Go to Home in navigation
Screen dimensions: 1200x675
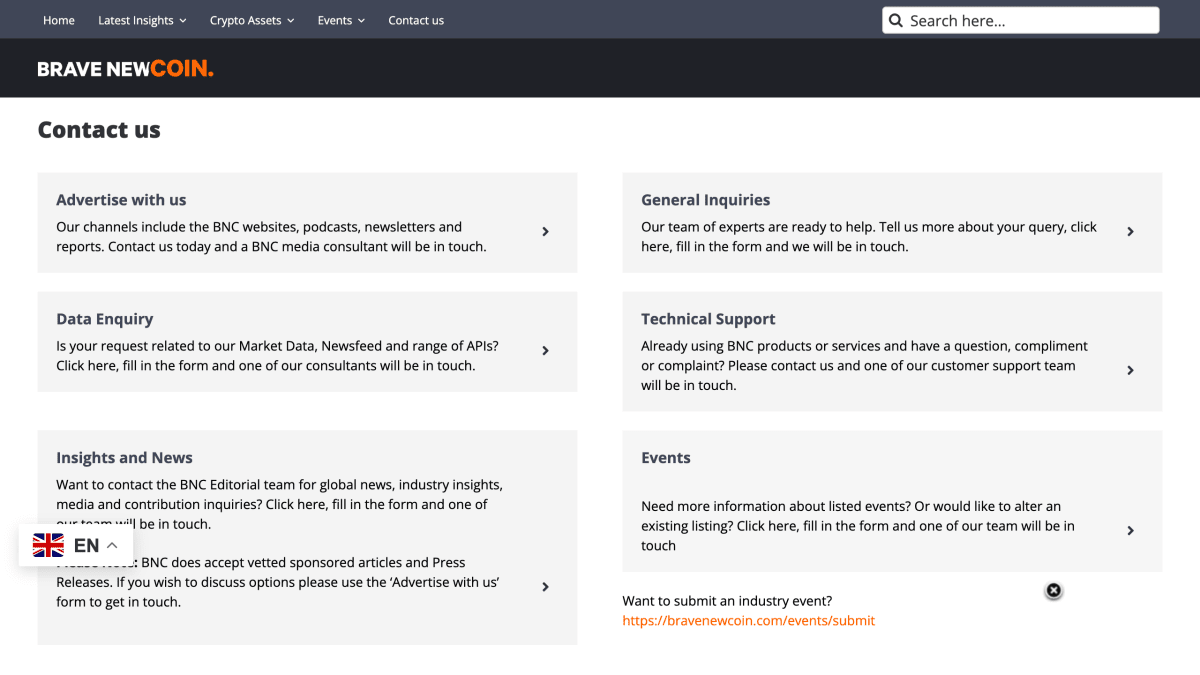click(59, 20)
